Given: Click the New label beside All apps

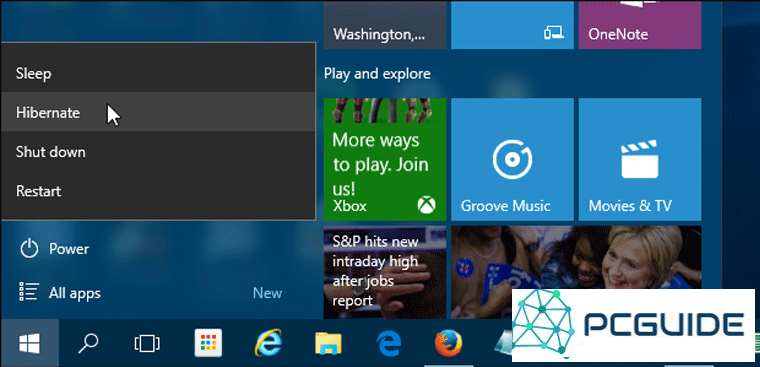Looking at the screenshot, I should click(267, 293).
